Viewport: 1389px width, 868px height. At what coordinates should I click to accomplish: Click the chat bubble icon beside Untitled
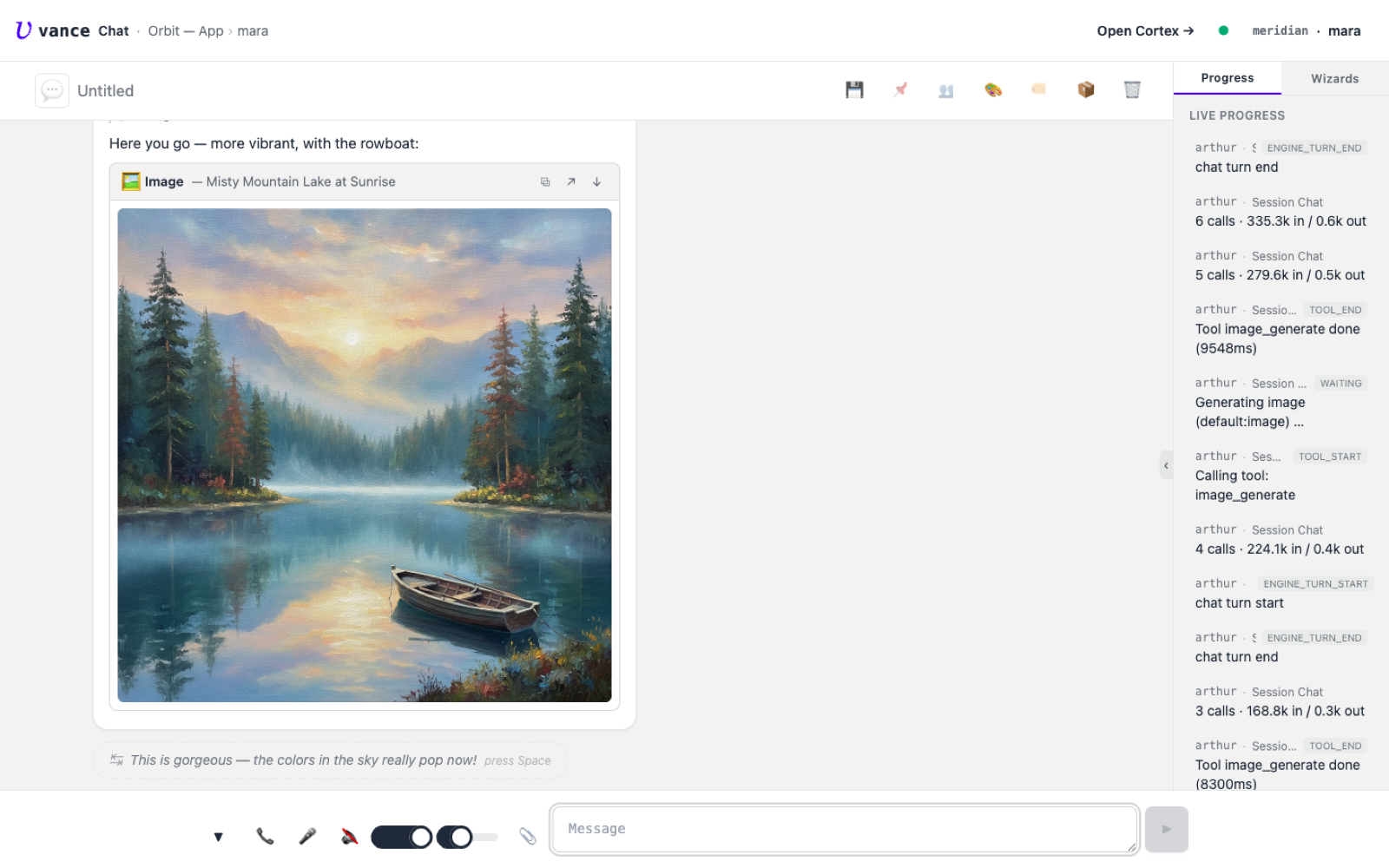click(x=52, y=90)
